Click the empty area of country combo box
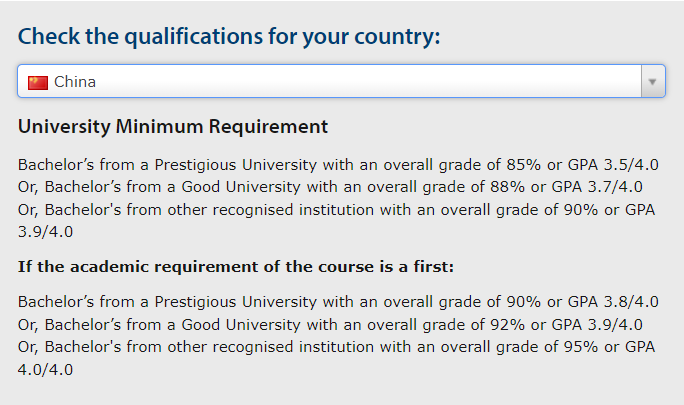This screenshot has width=684, height=405. coord(350,82)
